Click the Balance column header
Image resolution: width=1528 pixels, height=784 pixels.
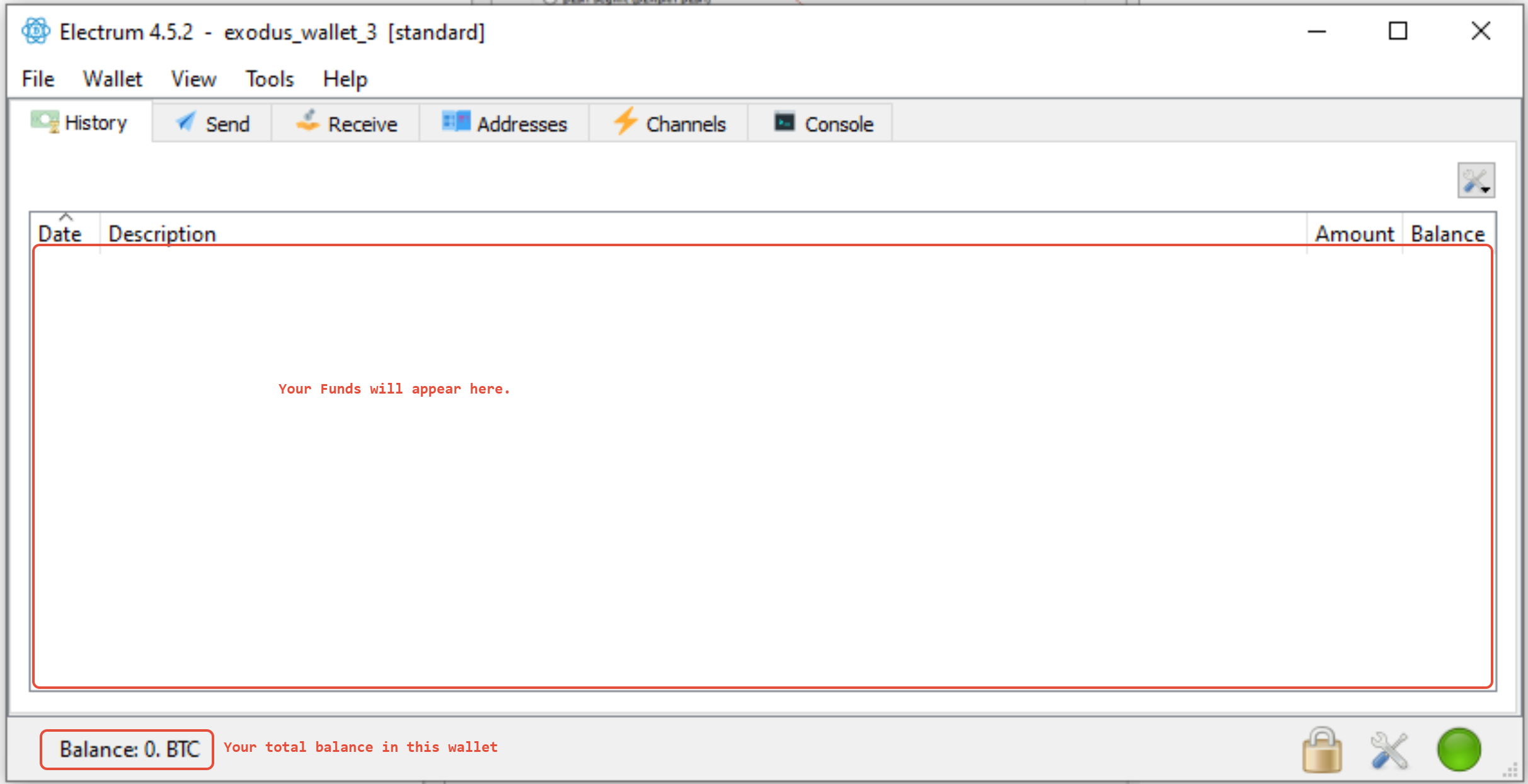tap(1448, 234)
